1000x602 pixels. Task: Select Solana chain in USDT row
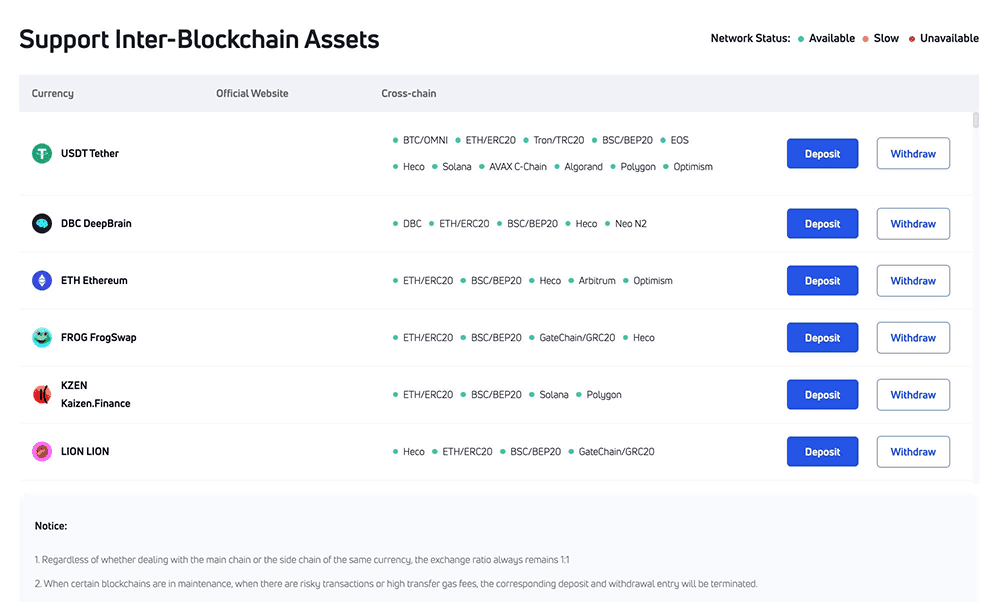coord(452,166)
